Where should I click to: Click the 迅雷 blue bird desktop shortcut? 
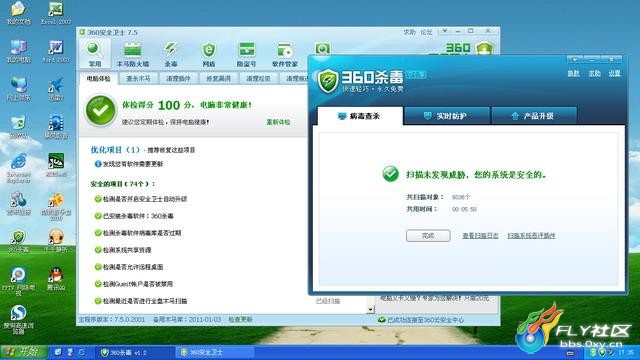[56, 89]
